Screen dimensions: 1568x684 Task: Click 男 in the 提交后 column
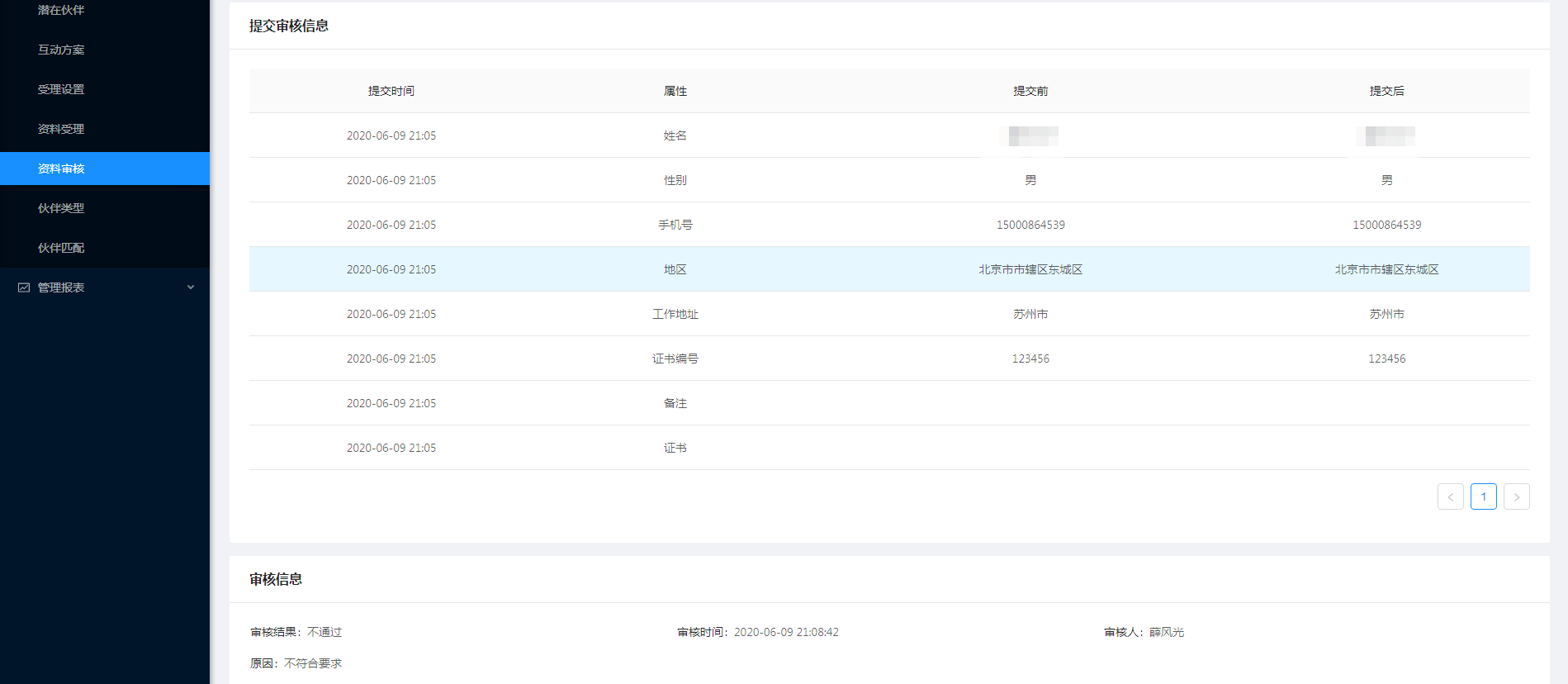pos(1387,180)
